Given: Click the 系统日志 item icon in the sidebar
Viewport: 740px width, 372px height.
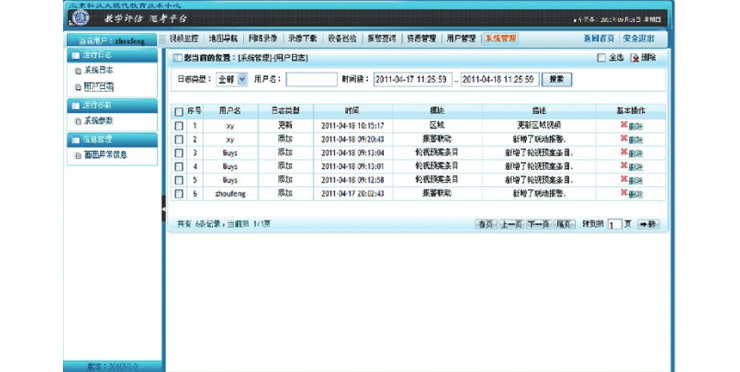Looking at the screenshot, I should pyautogui.click(x=78, y=71).
